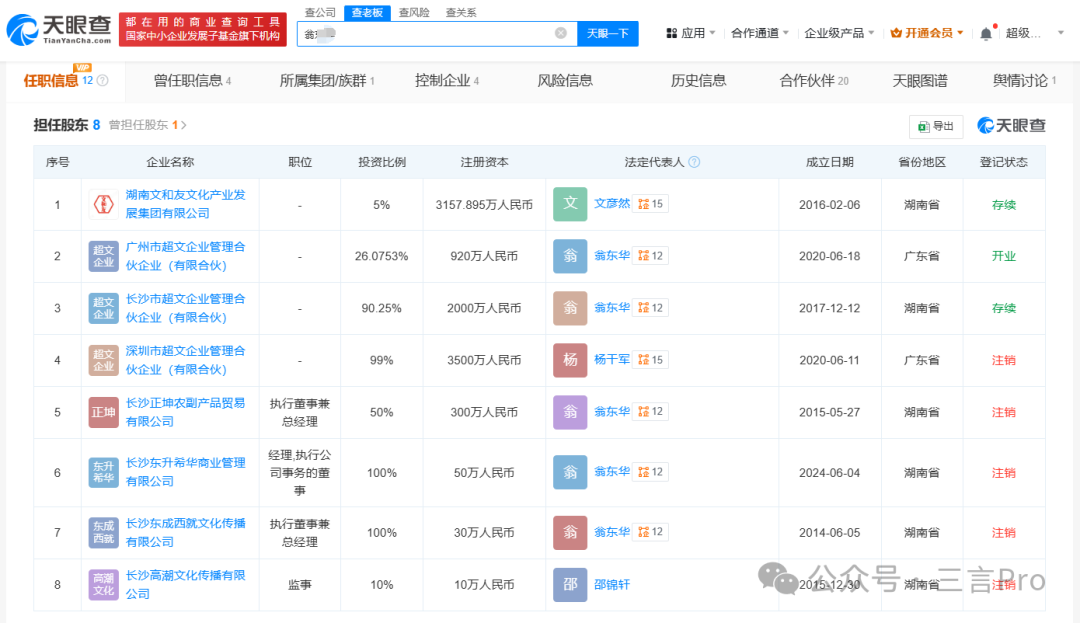The width and height of the screenshot is (1080, 623).
Task: Click the 15 badge beside 杨干军
Action: click(650, 360)
